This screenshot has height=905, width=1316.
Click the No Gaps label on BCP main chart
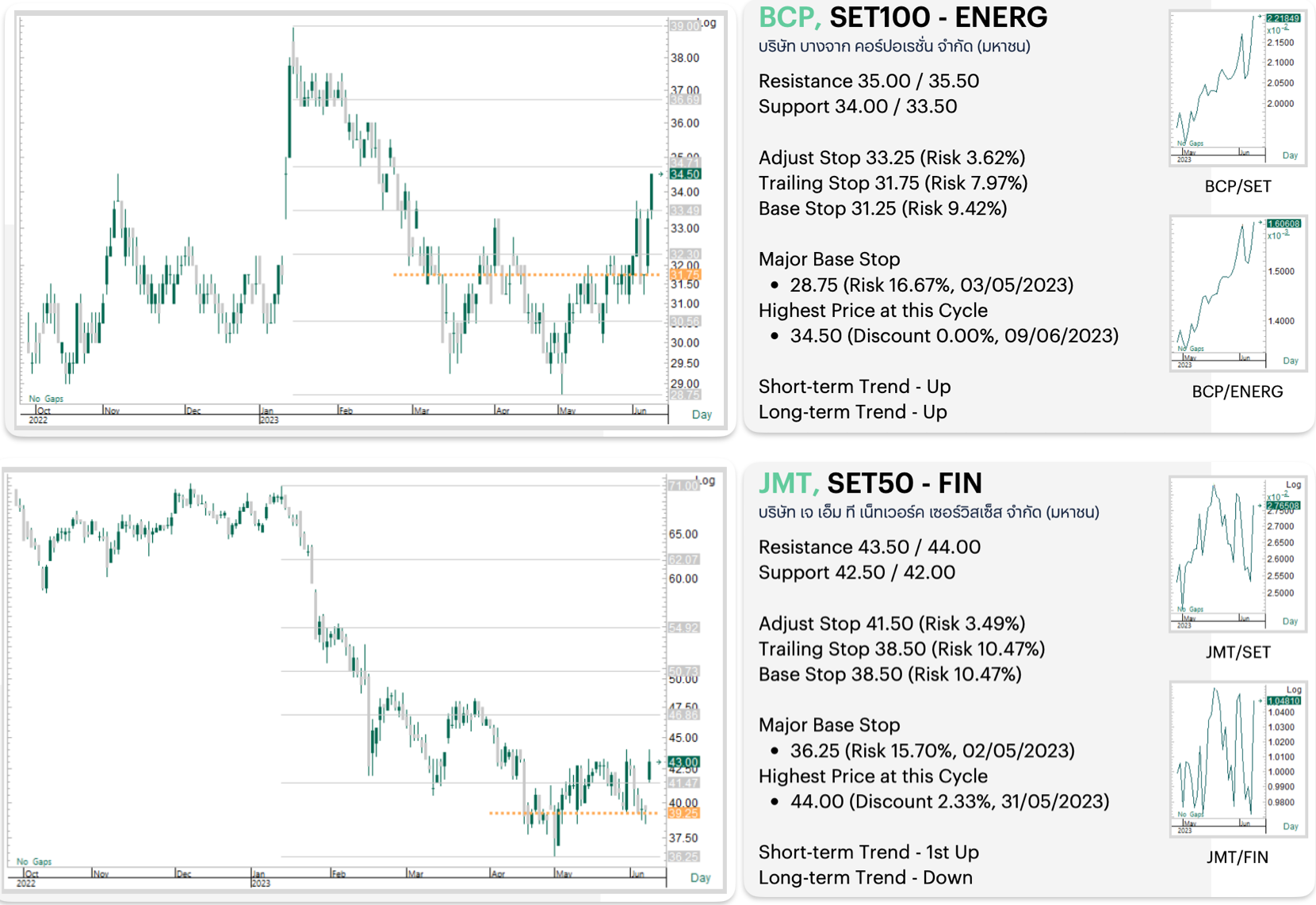(x=46, y=399)
